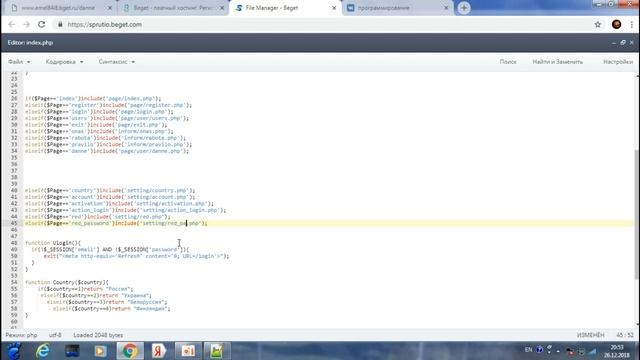Click the 45:52 cursor position indicator
This screenshot has width=640, height=360.
coord(624,335)
